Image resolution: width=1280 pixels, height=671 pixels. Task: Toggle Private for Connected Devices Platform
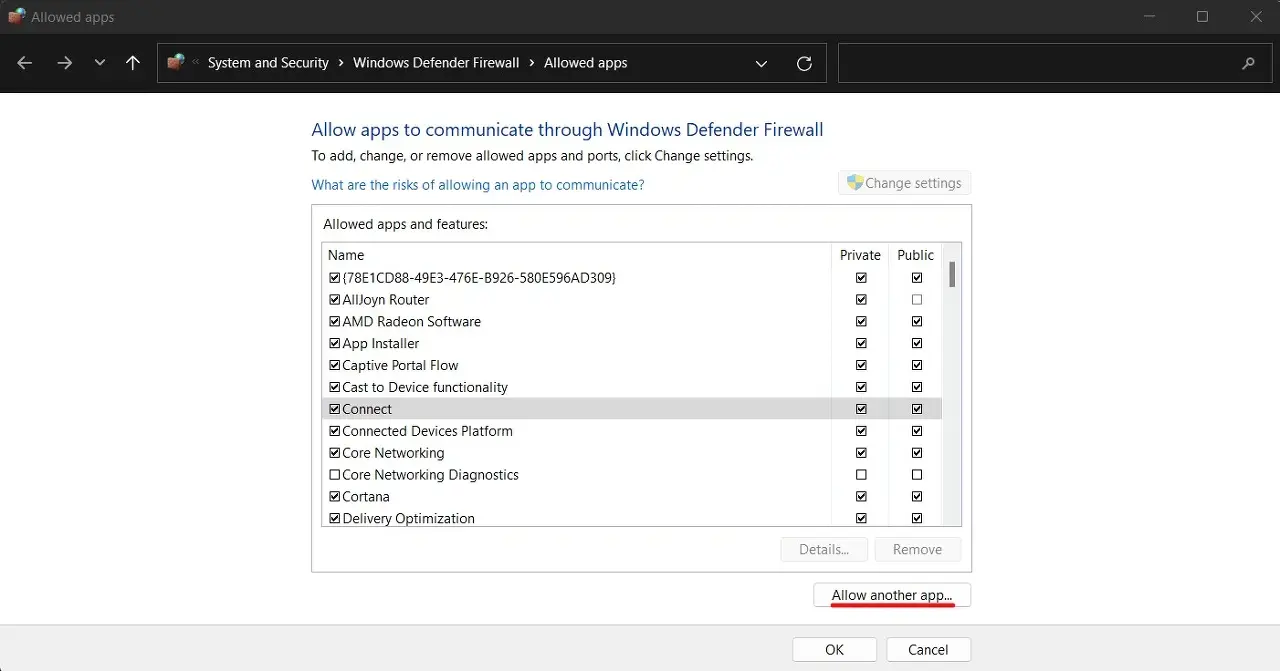click(x=861, y=431)
